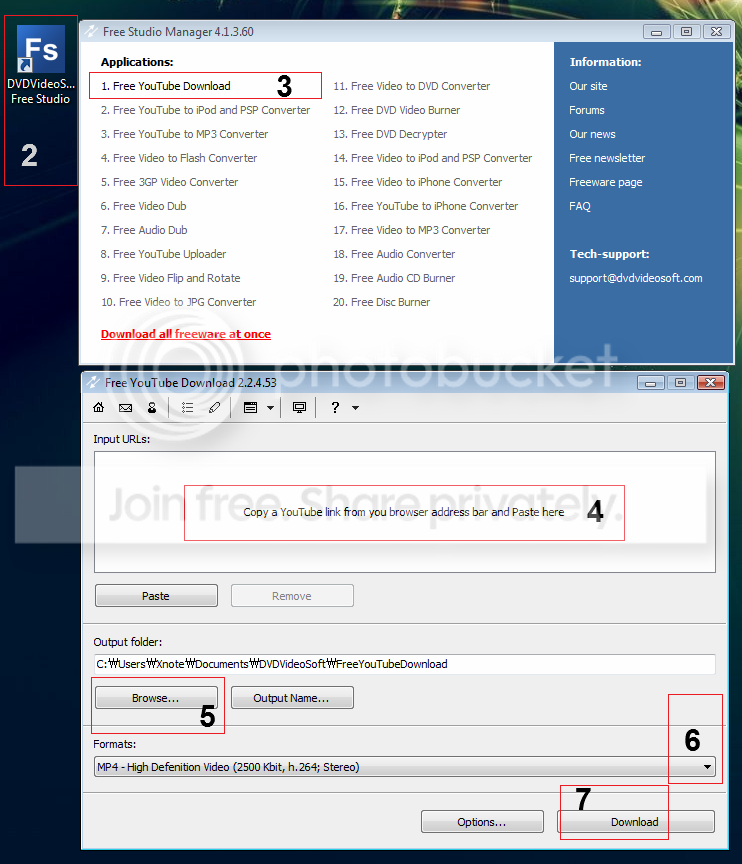Image resolution: width=742 pixels, height=864 pixels.
Task: Launch 7. Free Audio Dub
Action: (x=144, y=230)
